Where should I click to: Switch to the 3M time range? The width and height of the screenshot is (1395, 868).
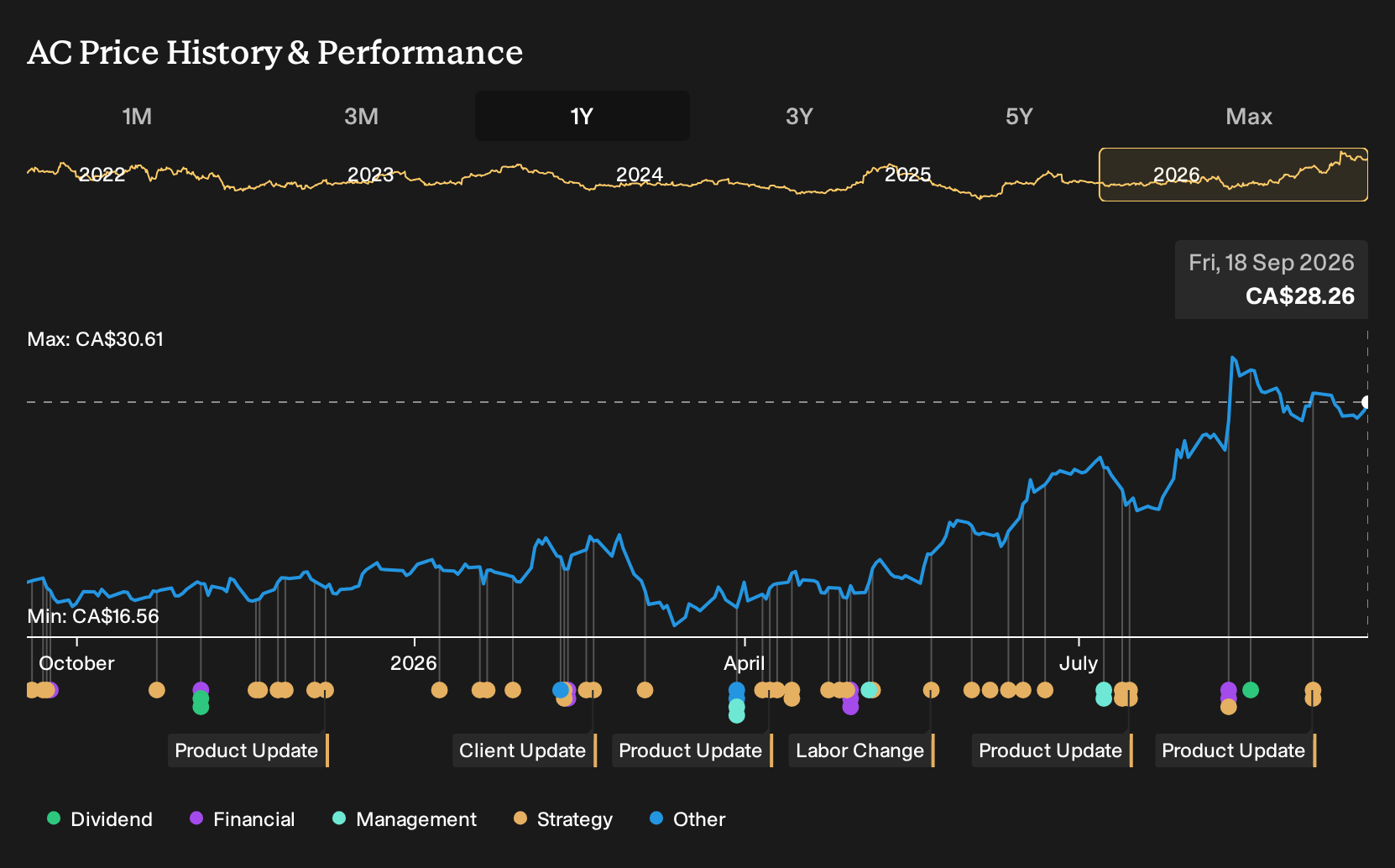tap(361, 116)
